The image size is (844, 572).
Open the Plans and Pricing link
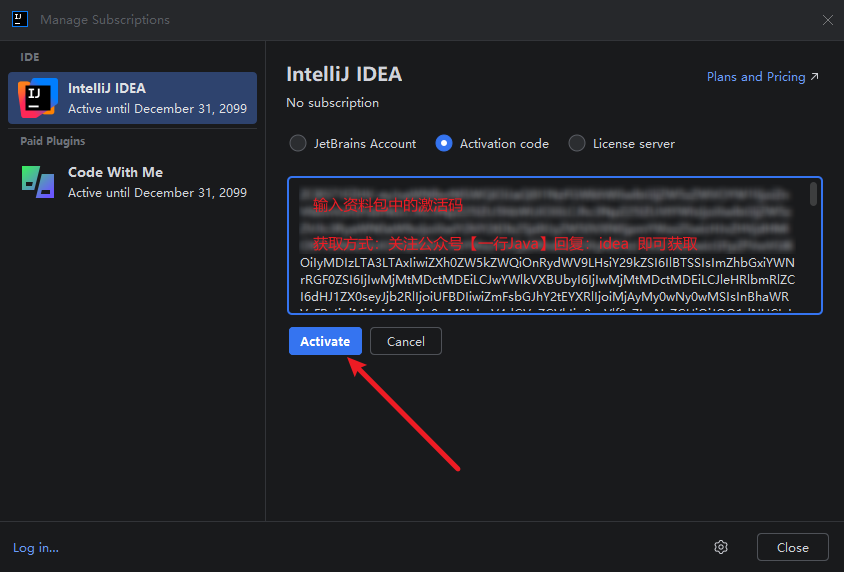click(755, 77)
